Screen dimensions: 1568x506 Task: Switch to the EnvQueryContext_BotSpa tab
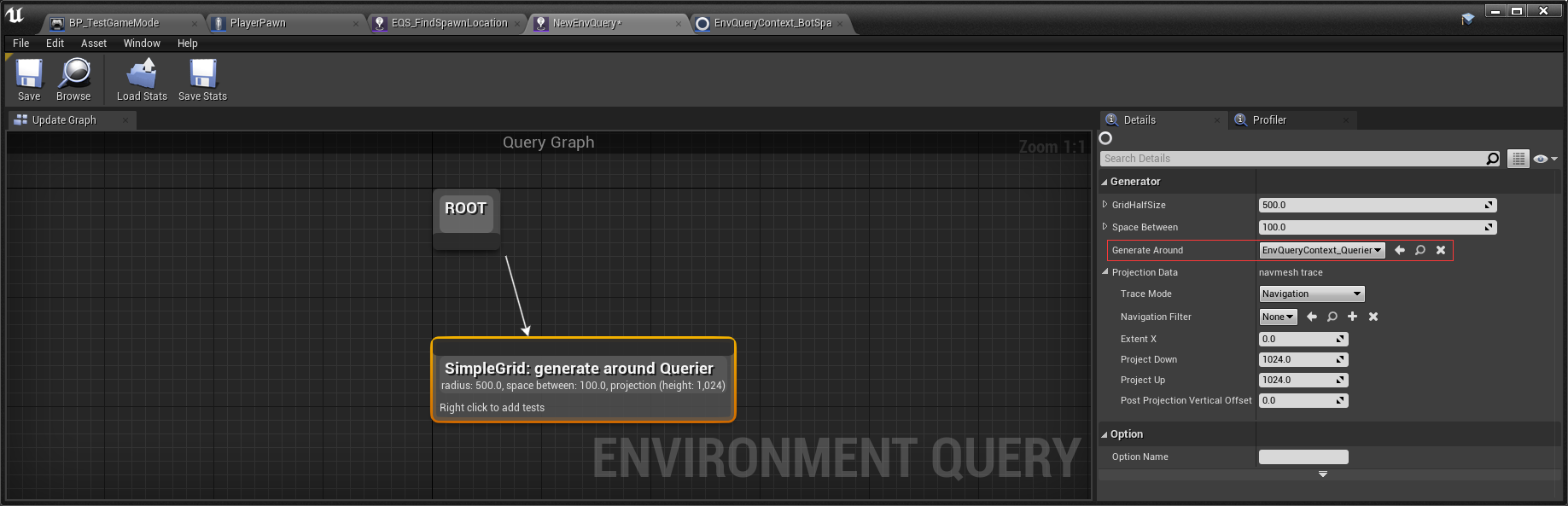point(773,23)
